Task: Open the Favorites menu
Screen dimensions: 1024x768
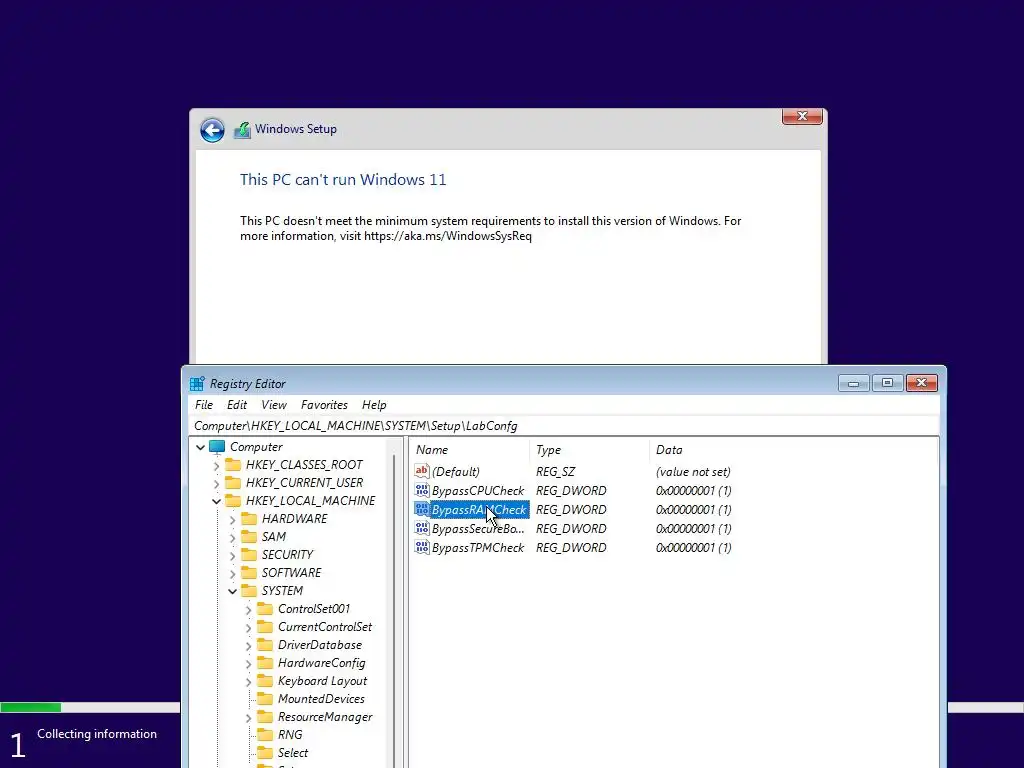Action: [x=324, y=405]
